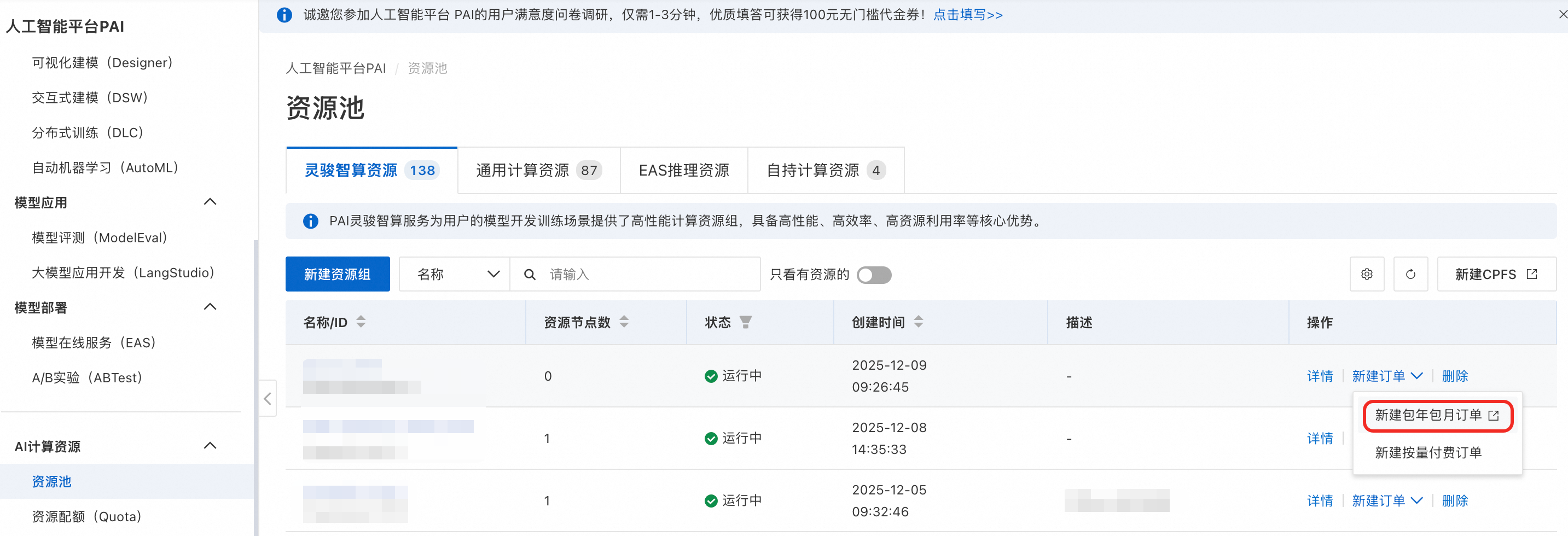1568x536 pixels.
Task: Choose 新建包年包月订单 menu option
Action: click(x=1436, y=416)
